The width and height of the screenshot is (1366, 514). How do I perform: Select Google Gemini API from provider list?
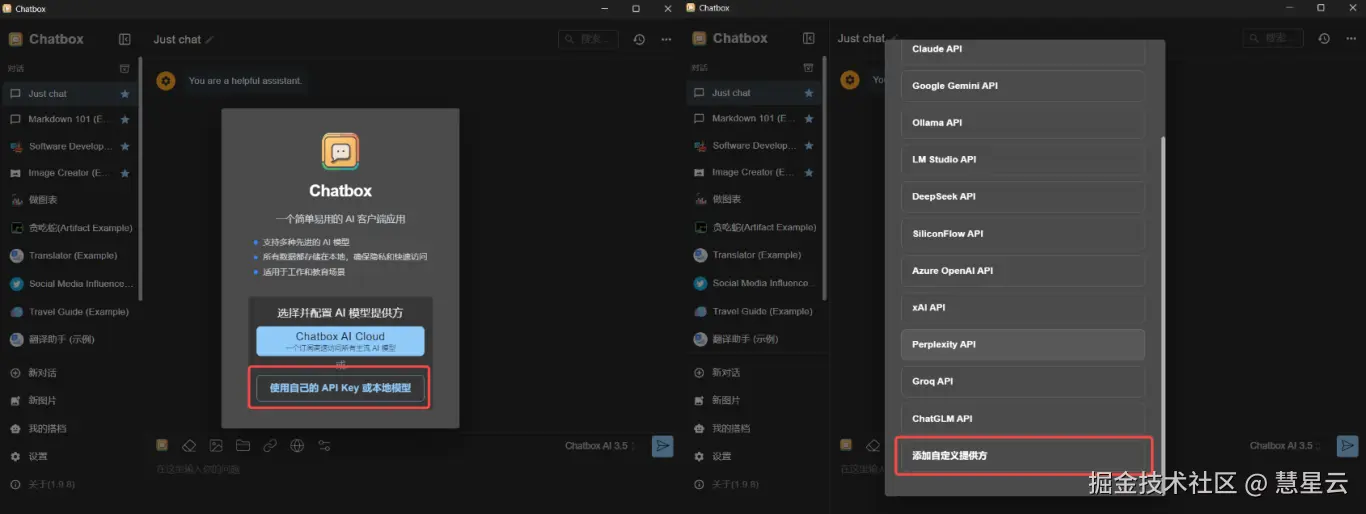click(1022, 86)
